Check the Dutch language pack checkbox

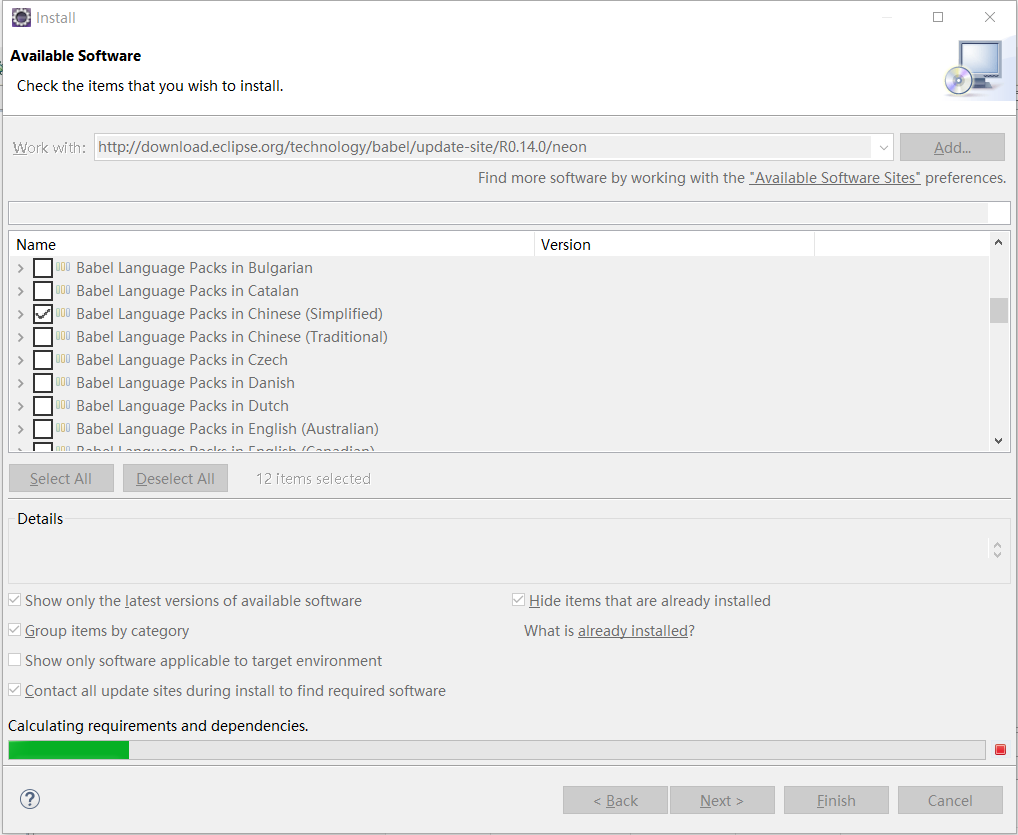coord(43,406)
